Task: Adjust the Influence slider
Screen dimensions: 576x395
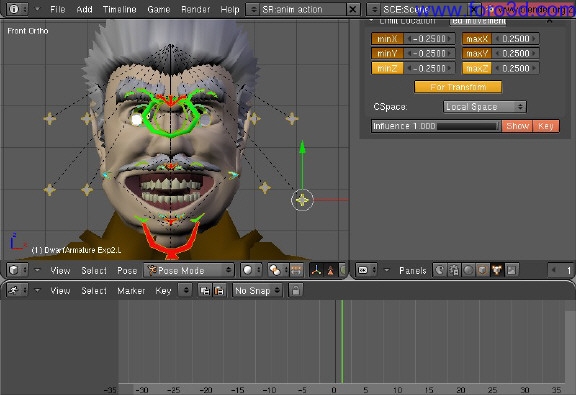Action: (436, 126)
